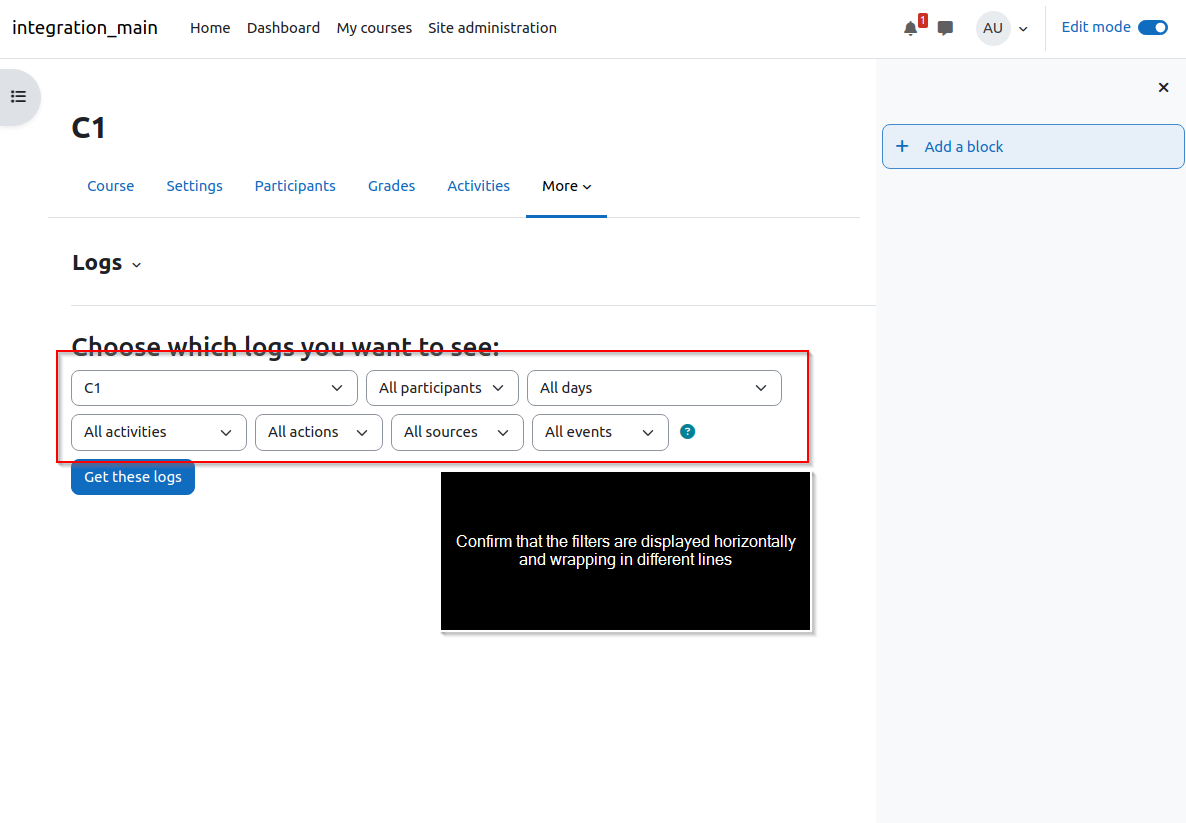
Task: Open the All participants dropdown
Action: click(x=442, y=388)
